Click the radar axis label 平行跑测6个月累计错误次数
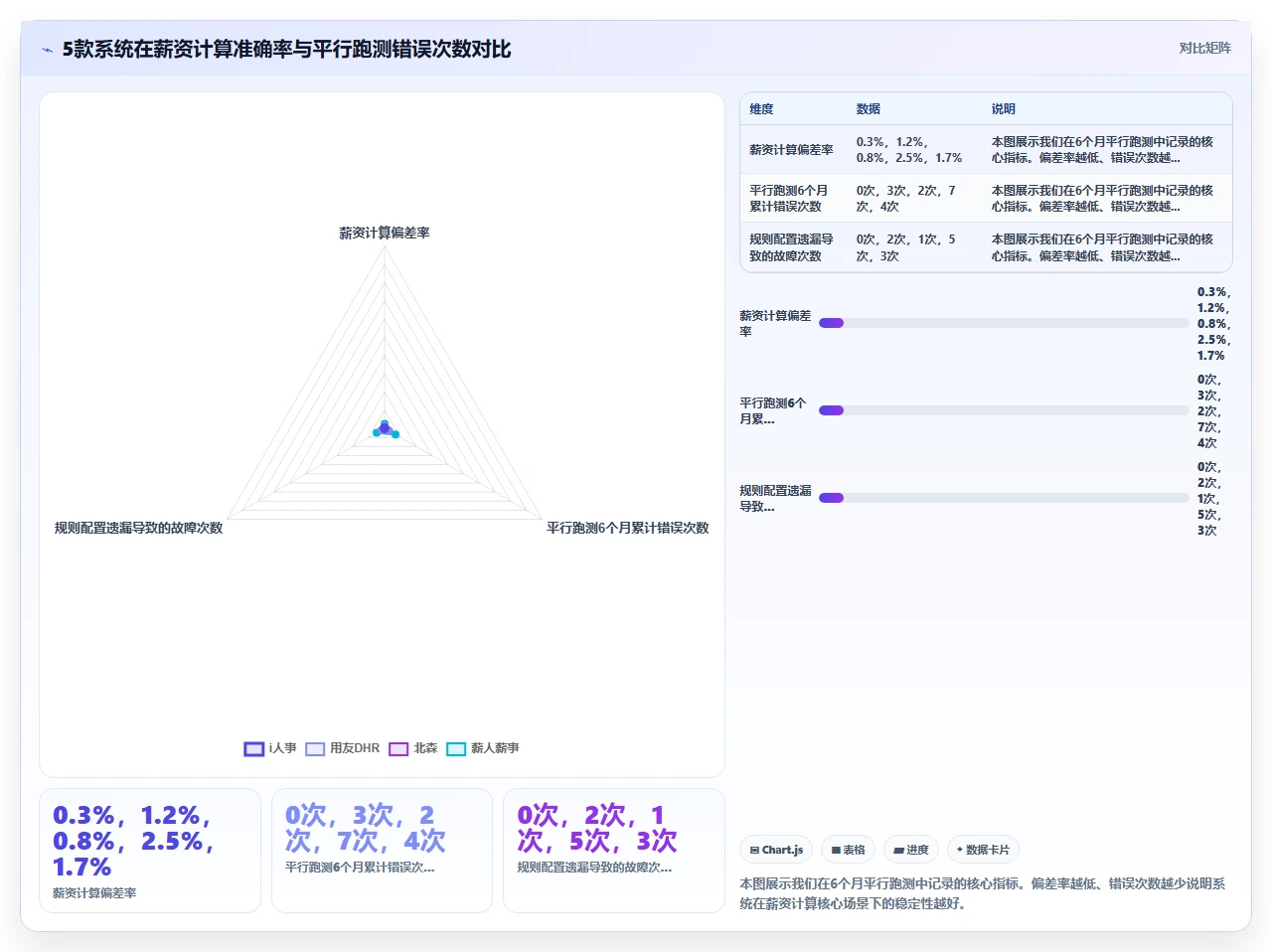Image resolution: width=1272 pixels, height=952 pixels. (x=628, y=529)
